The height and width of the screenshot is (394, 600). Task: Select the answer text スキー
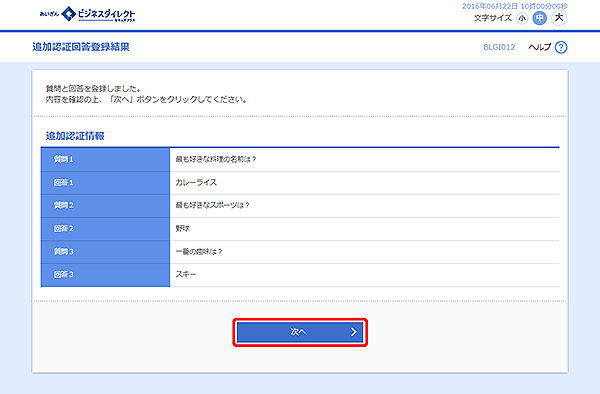pos(186,274)
